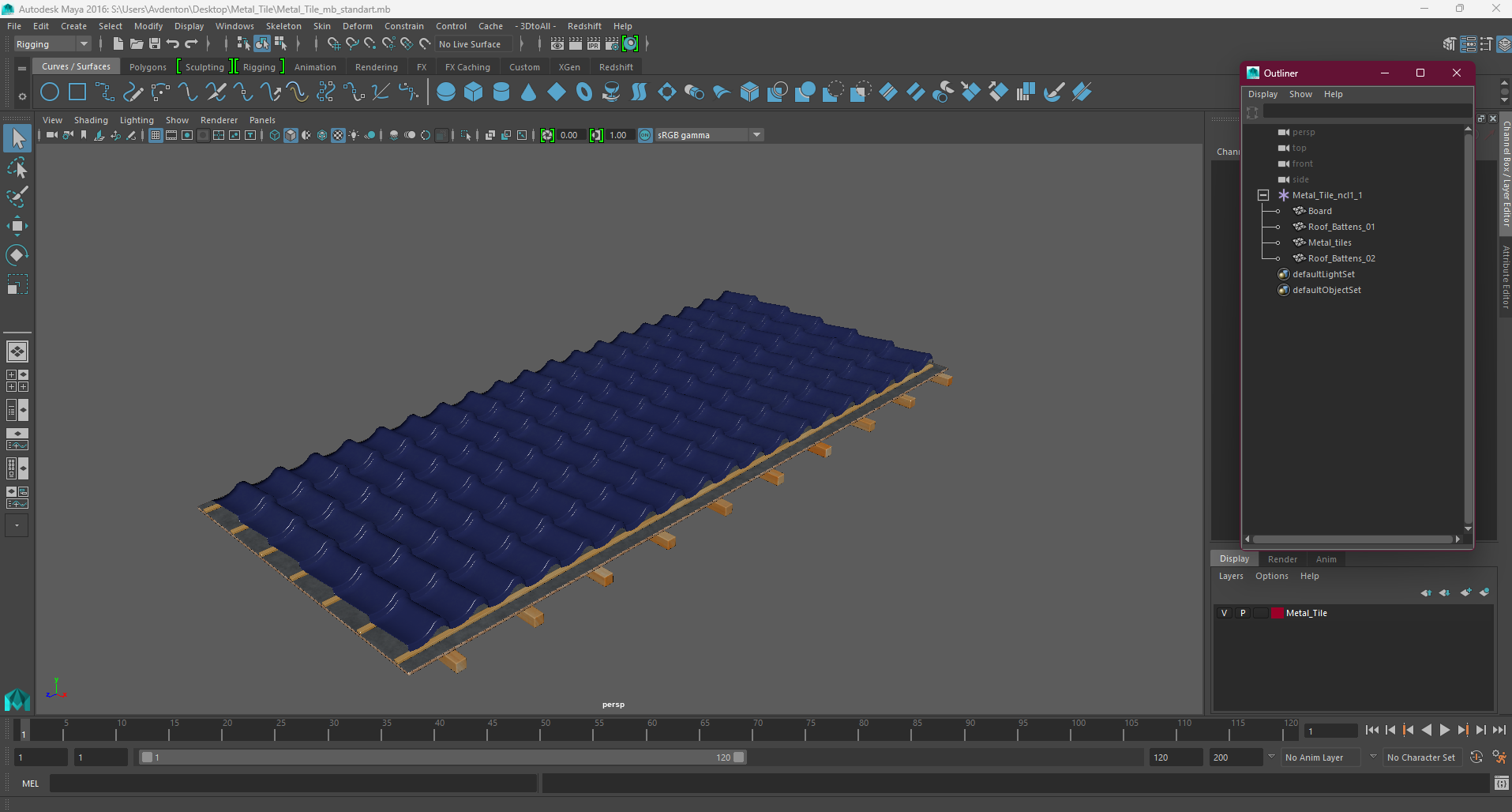The width and height of the screenshot is (1512, 812).
Task: Click the NURBS circle shelf icon
Action: 50,92
